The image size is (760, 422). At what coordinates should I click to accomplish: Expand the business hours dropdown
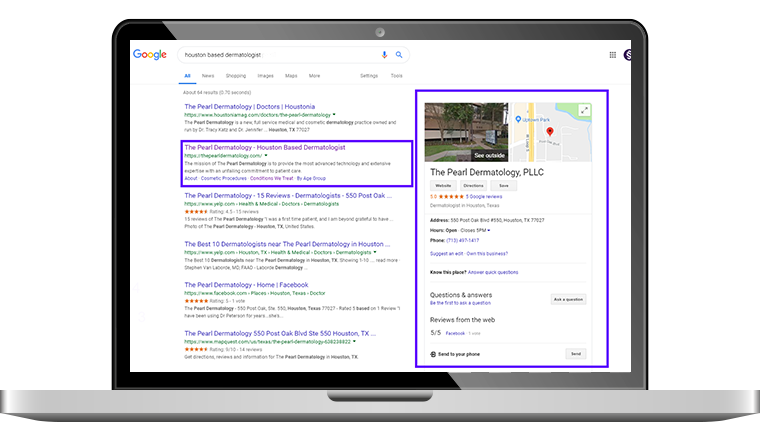(489, 231)
